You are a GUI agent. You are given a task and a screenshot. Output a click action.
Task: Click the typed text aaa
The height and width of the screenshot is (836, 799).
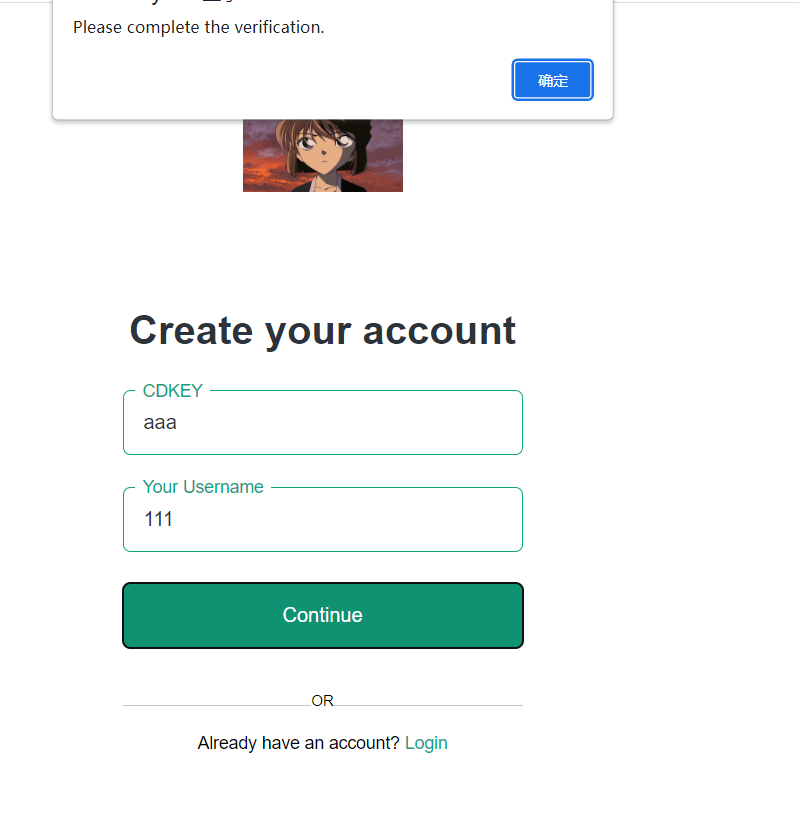click(x=160, y=423)
